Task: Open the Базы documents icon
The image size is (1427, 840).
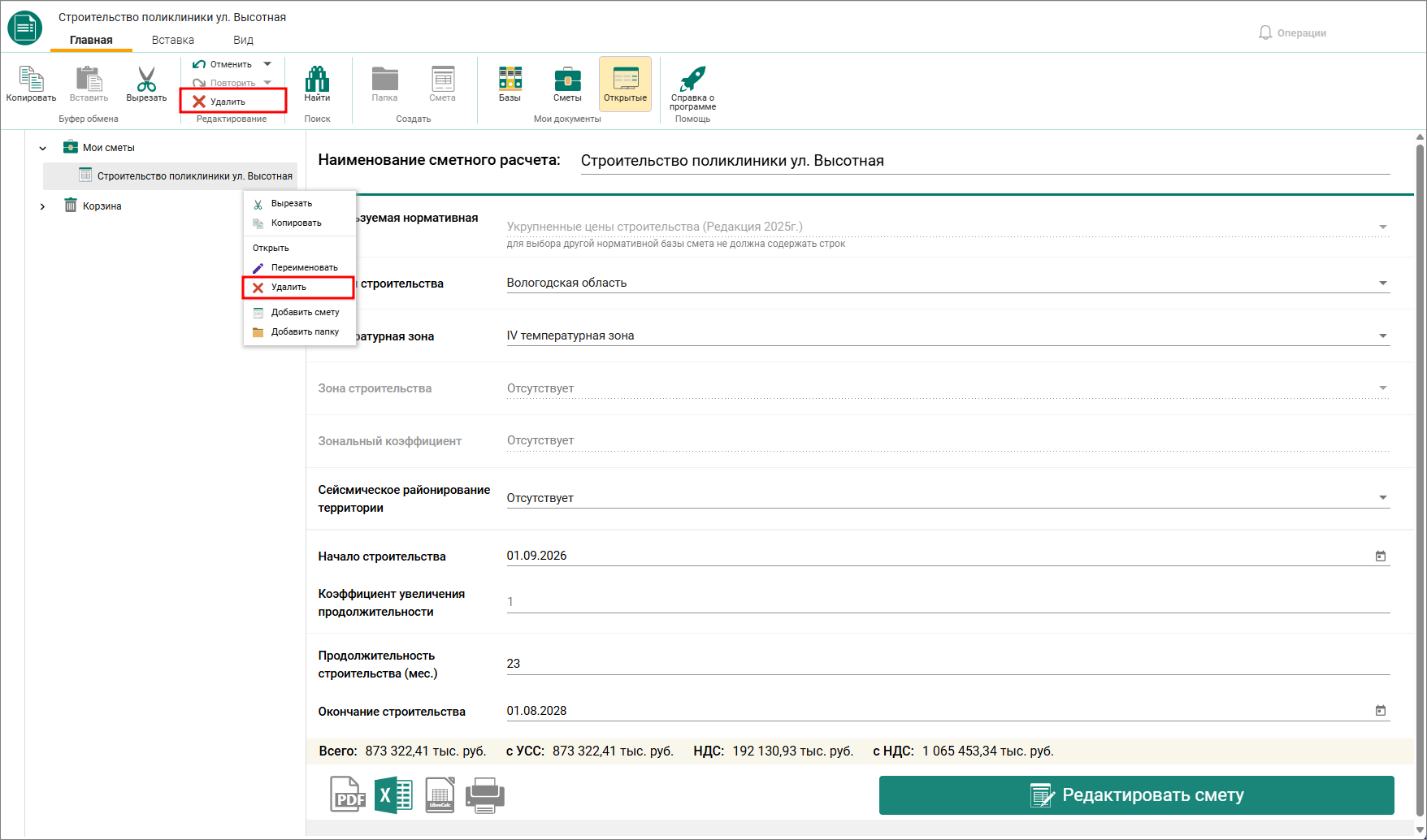Action: pyautogui.click(x=510, y=84)
